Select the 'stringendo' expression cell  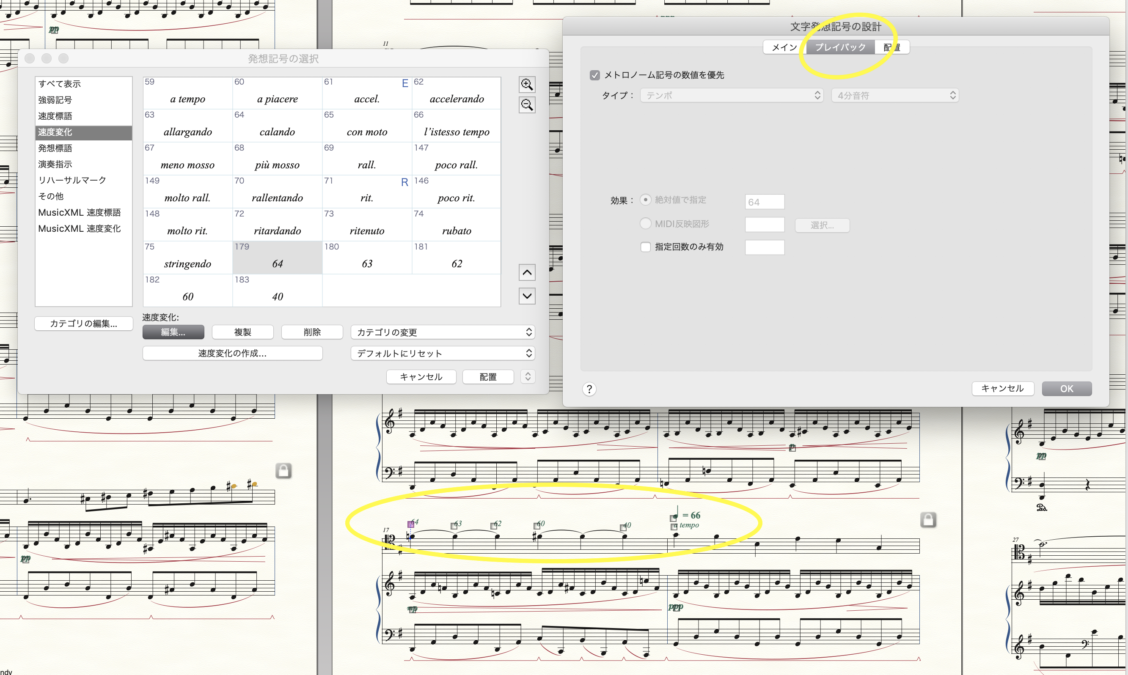(188, 258)
